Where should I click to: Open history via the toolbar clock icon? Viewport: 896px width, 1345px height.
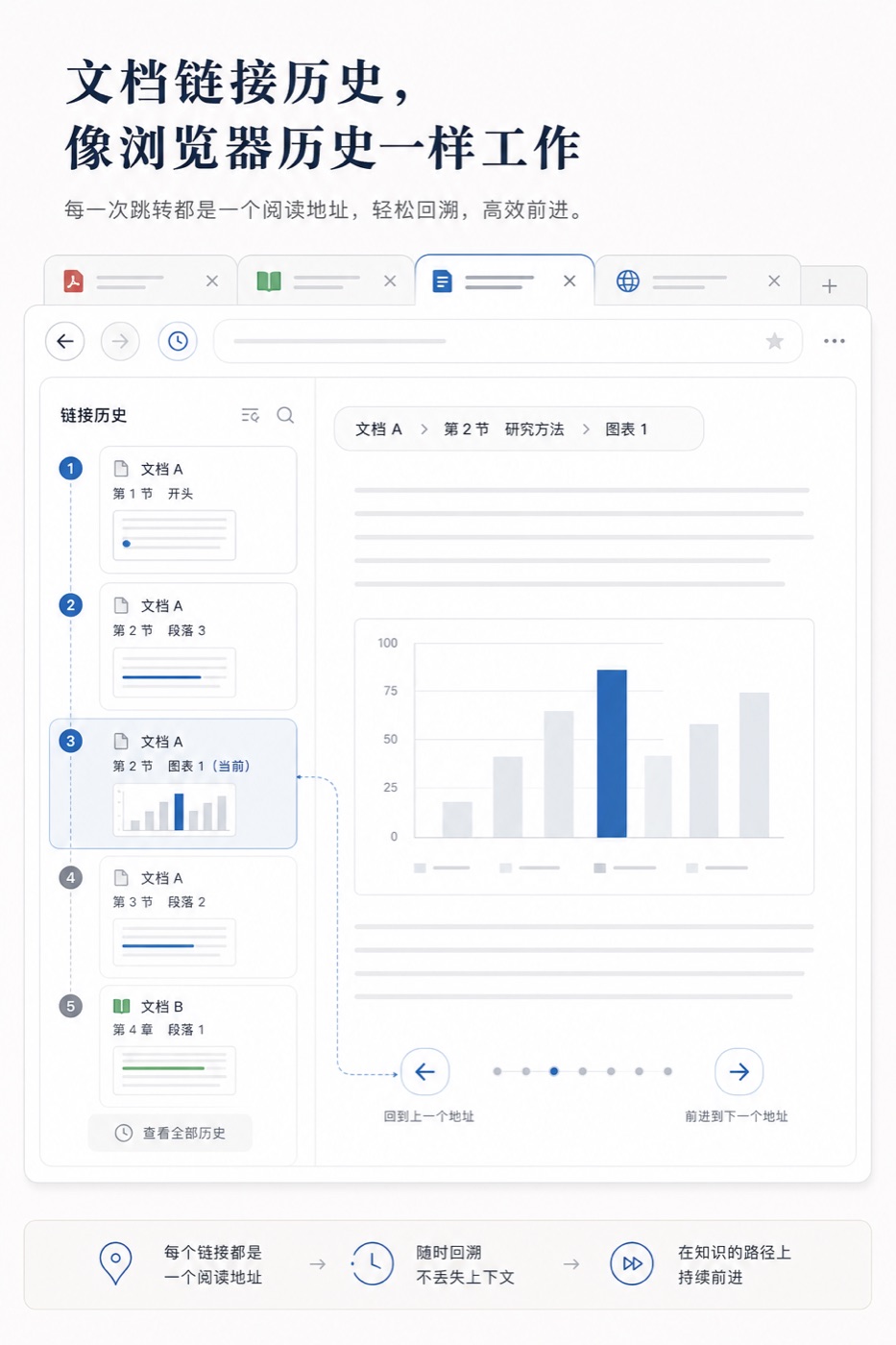(x=178, y=341)
